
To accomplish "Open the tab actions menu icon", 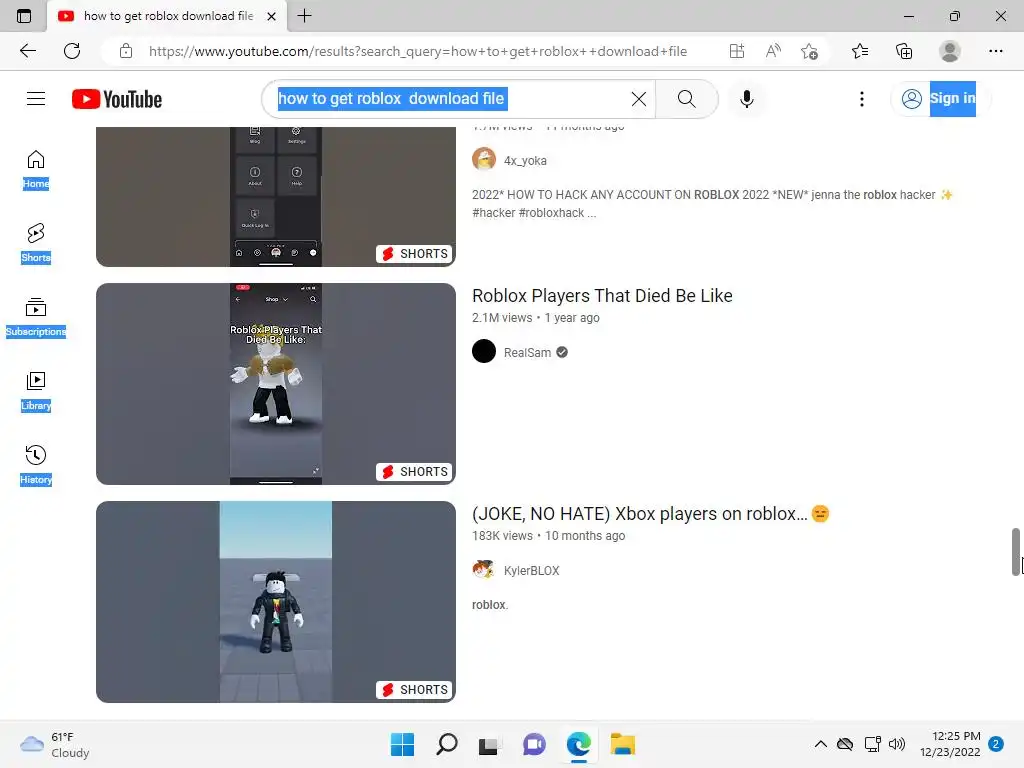I will pos(24,16).
